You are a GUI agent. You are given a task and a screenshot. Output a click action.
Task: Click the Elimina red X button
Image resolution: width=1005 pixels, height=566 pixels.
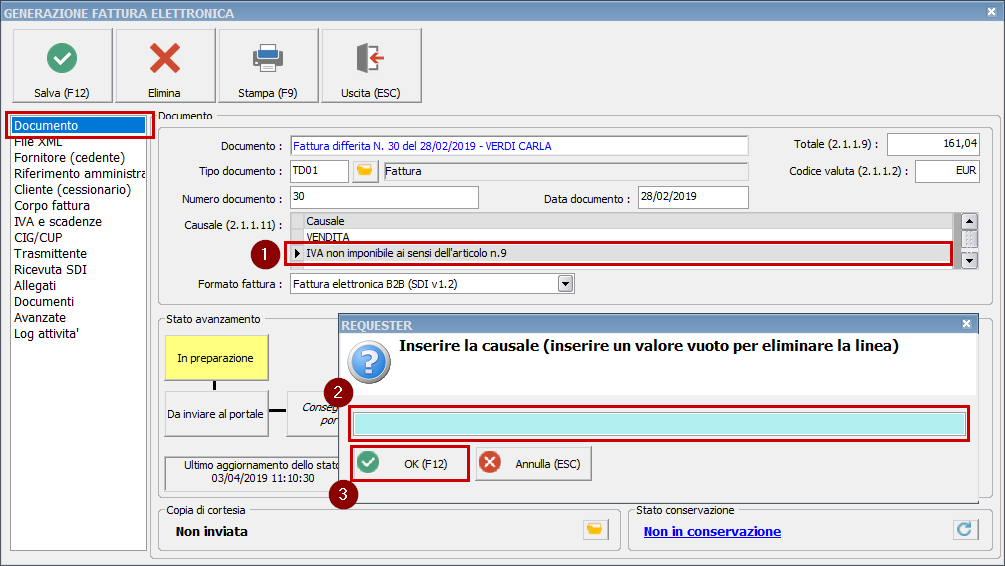[164, 65]
